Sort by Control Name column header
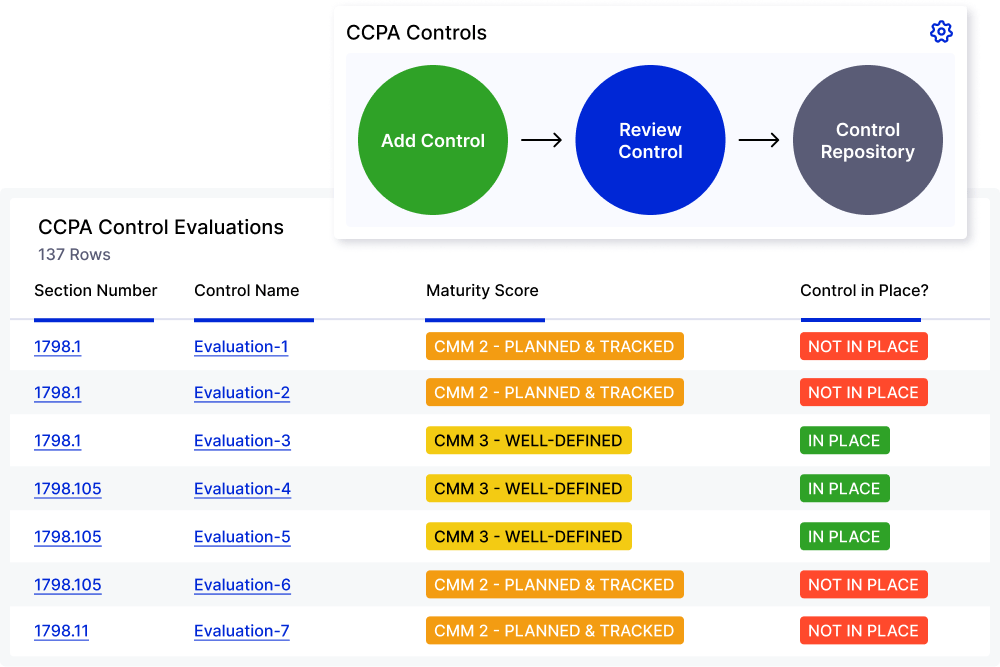 [x=246, y=291]
